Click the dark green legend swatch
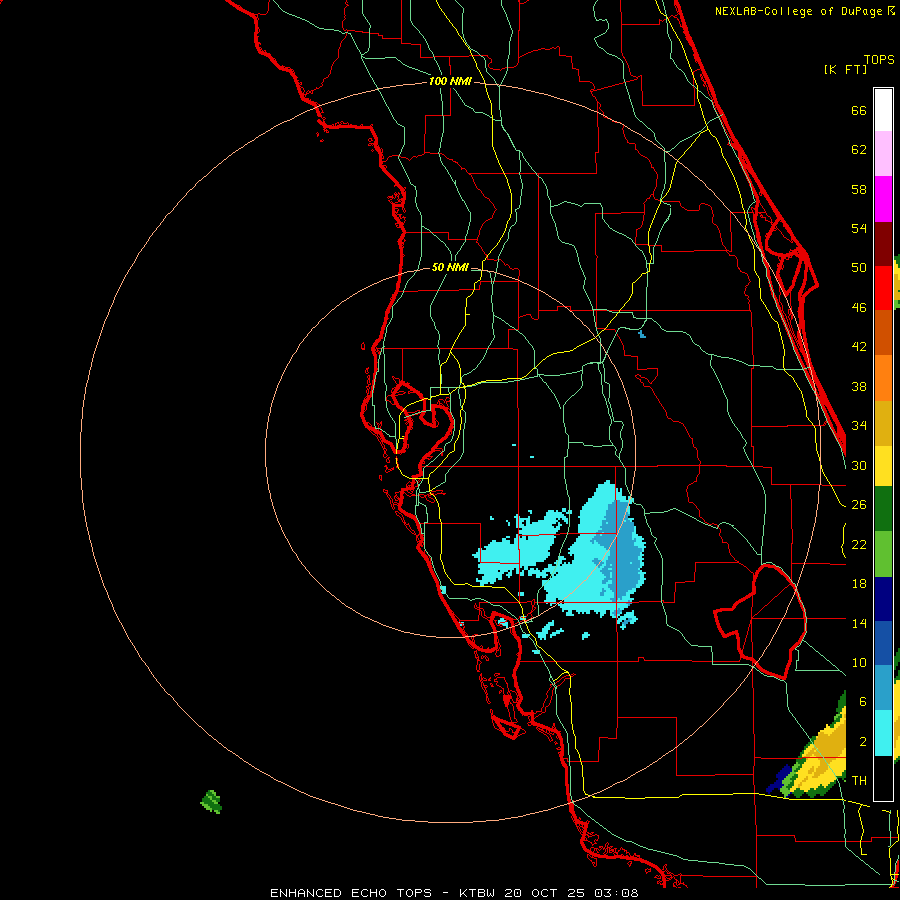 coord(883,509)
